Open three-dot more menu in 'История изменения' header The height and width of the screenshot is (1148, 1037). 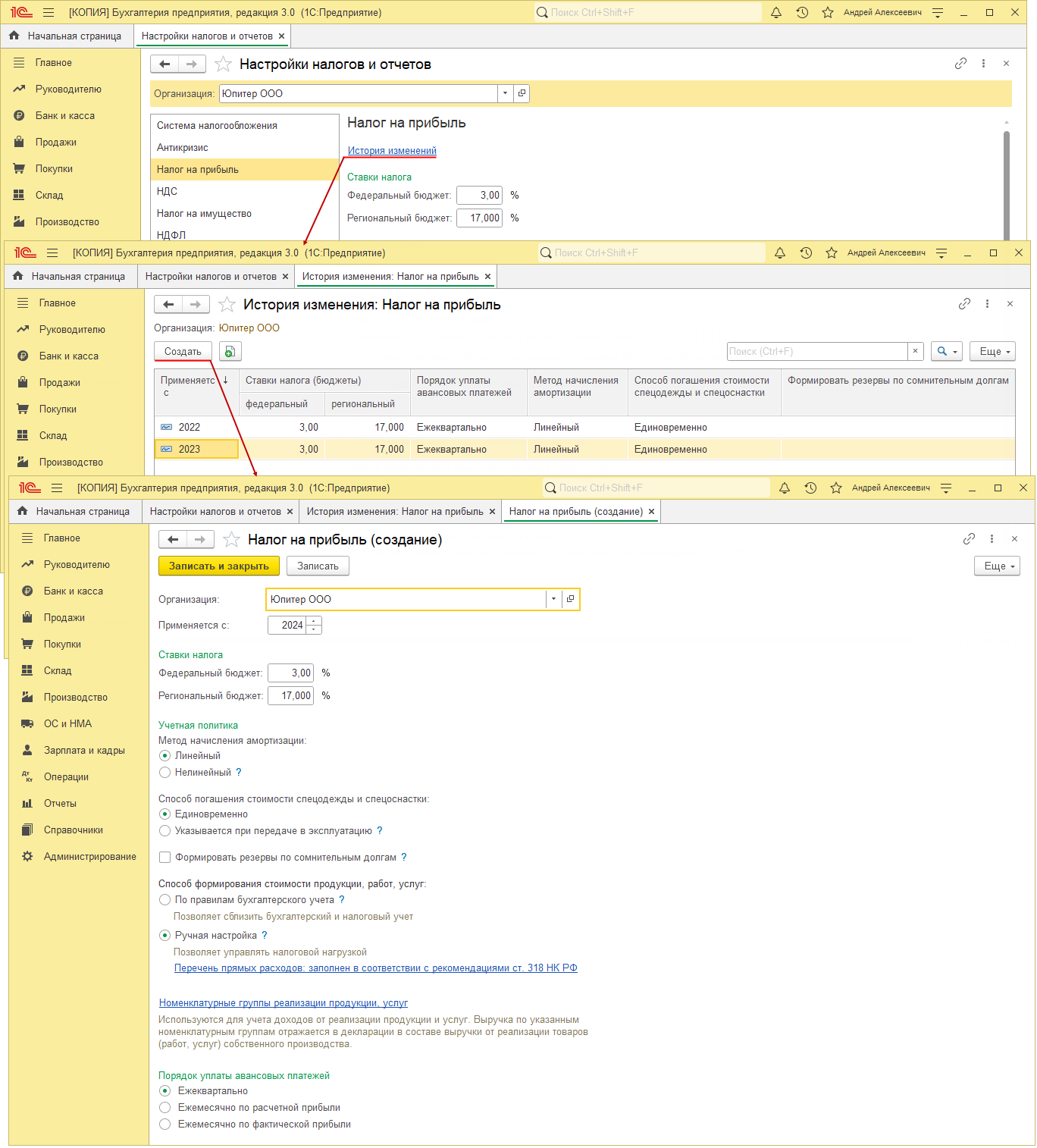(x=987, y=304)
